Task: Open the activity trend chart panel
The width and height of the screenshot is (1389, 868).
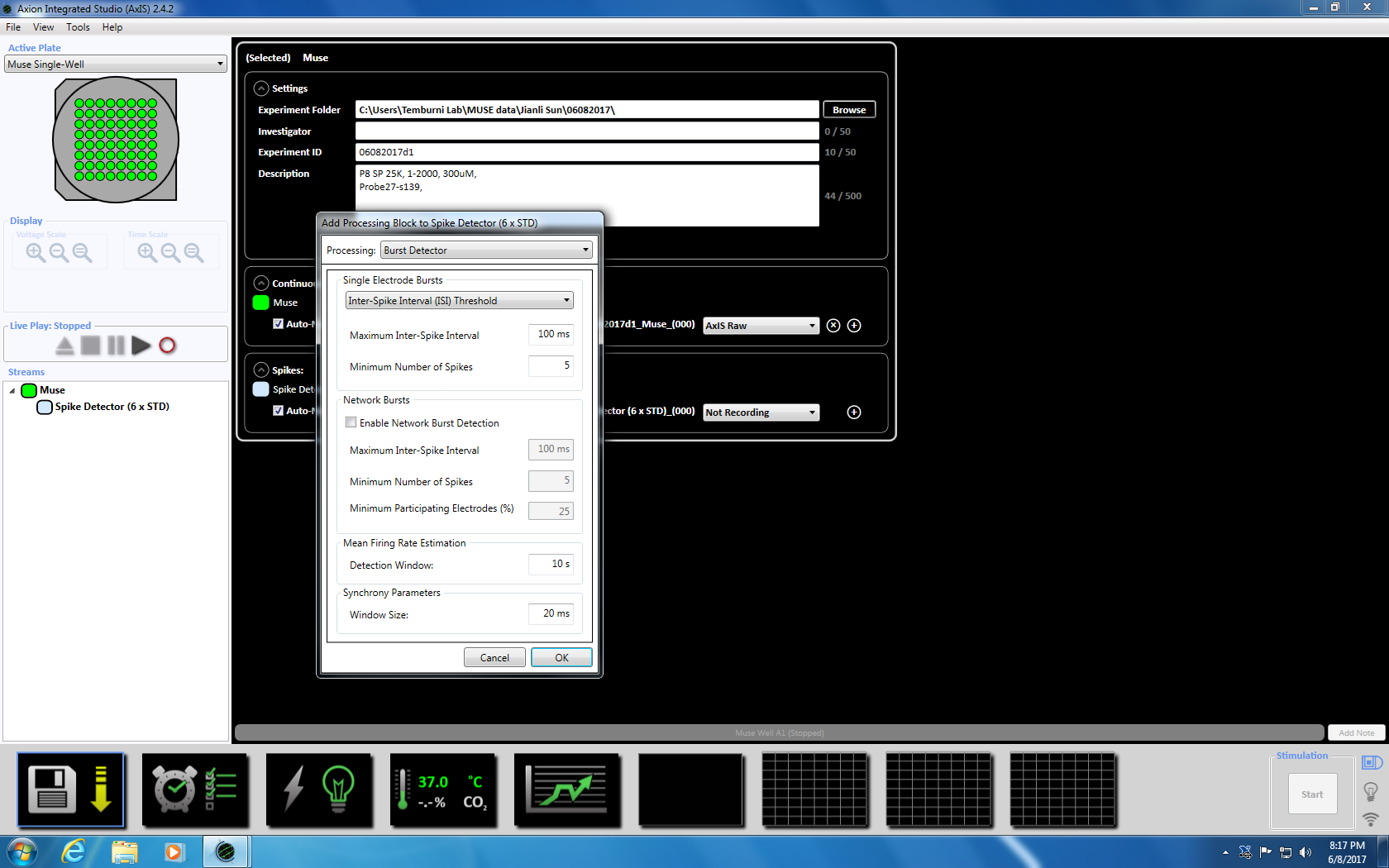Action: pos(567,789)
